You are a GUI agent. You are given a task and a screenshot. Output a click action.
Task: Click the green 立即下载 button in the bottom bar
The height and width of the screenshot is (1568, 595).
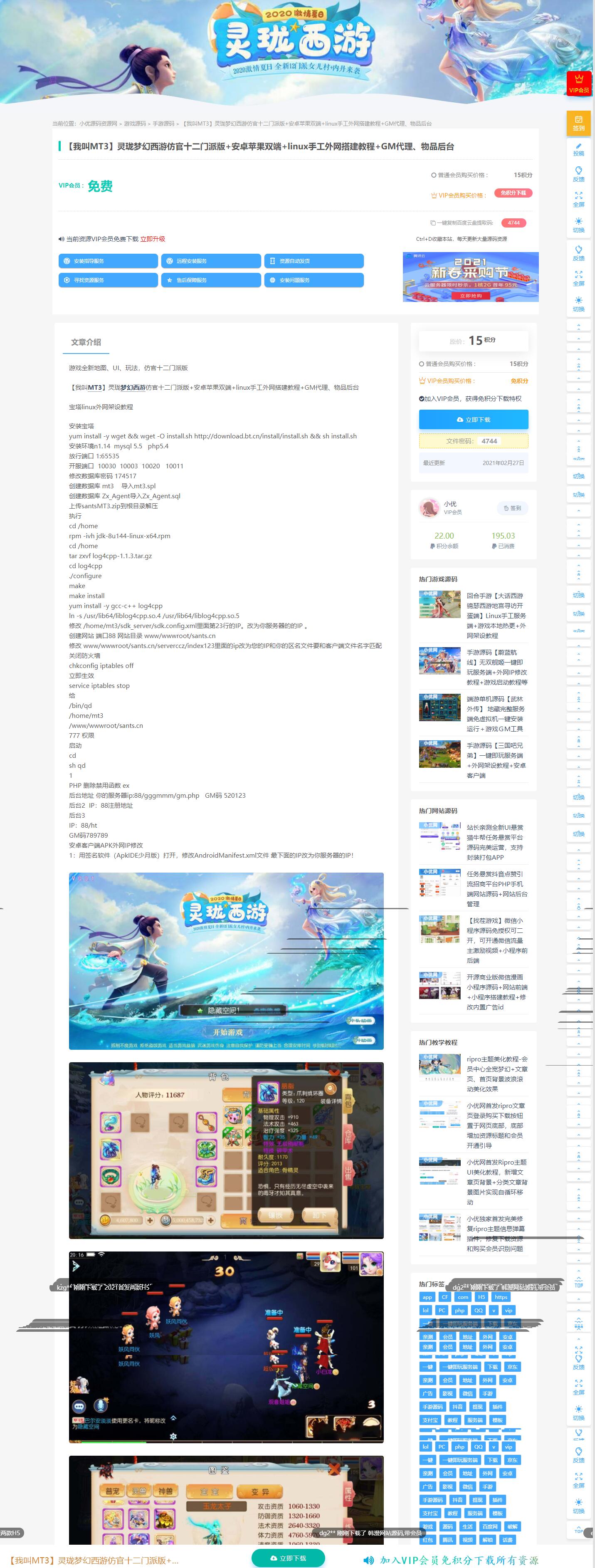(x=288, y=1558)
